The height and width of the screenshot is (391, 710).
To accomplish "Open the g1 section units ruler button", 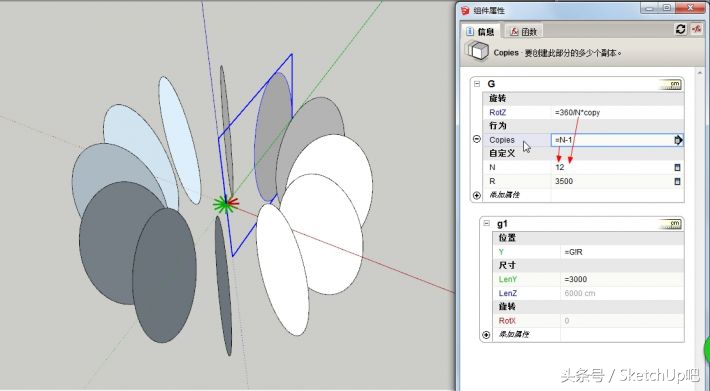I will 671,224.
